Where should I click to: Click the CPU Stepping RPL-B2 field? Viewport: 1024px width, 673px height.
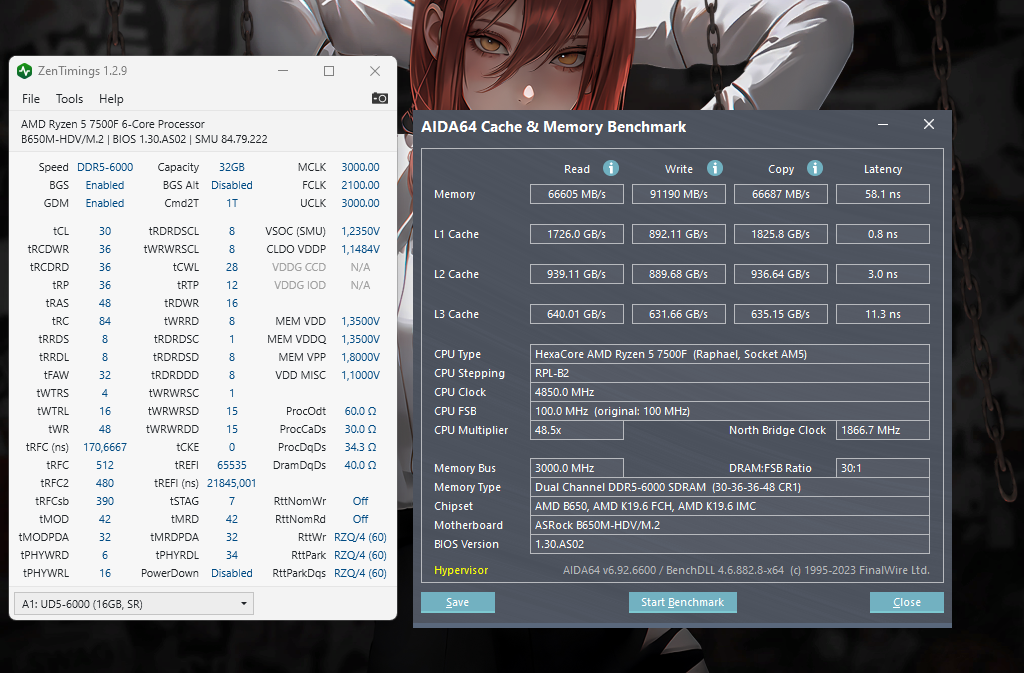pyautogui.click(x=729, y=373)
